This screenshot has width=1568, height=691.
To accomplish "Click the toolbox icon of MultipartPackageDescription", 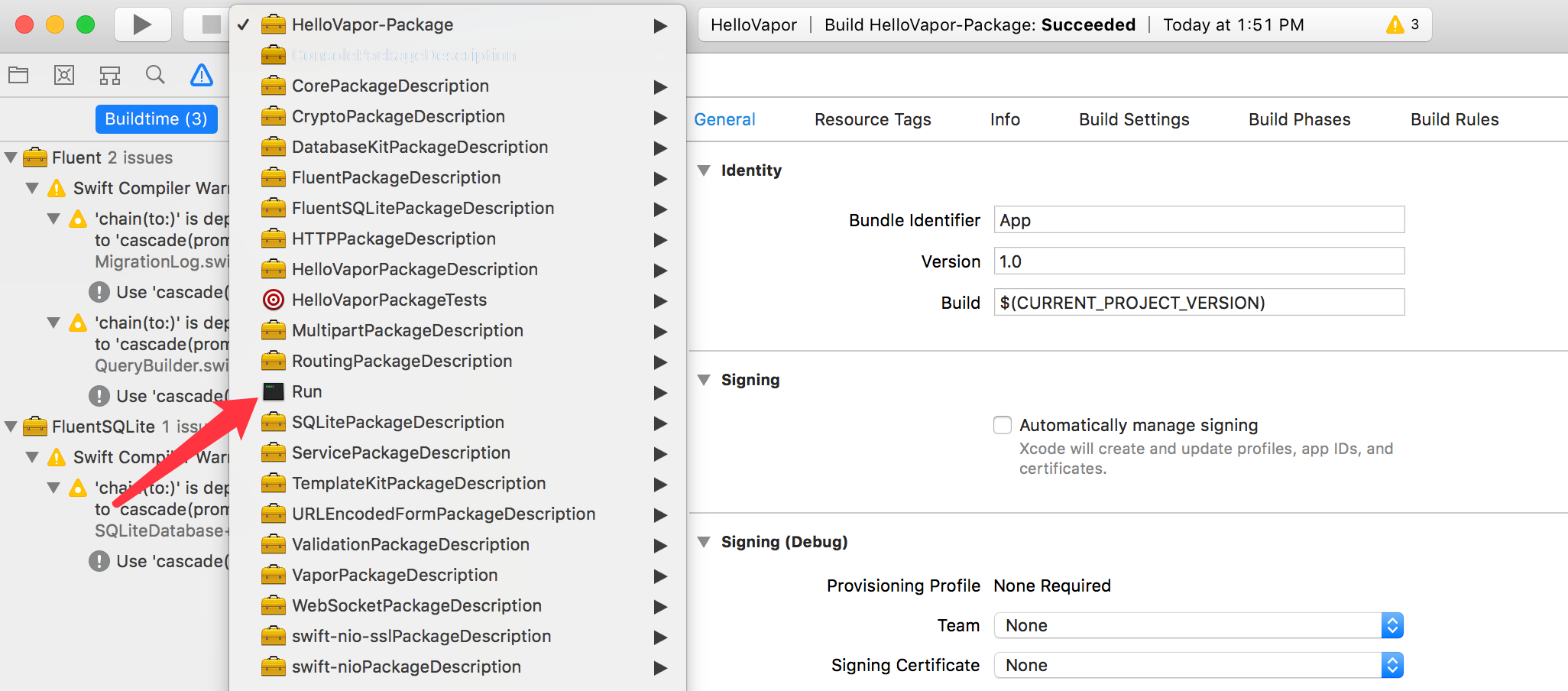I will click(x=274, y=330).
